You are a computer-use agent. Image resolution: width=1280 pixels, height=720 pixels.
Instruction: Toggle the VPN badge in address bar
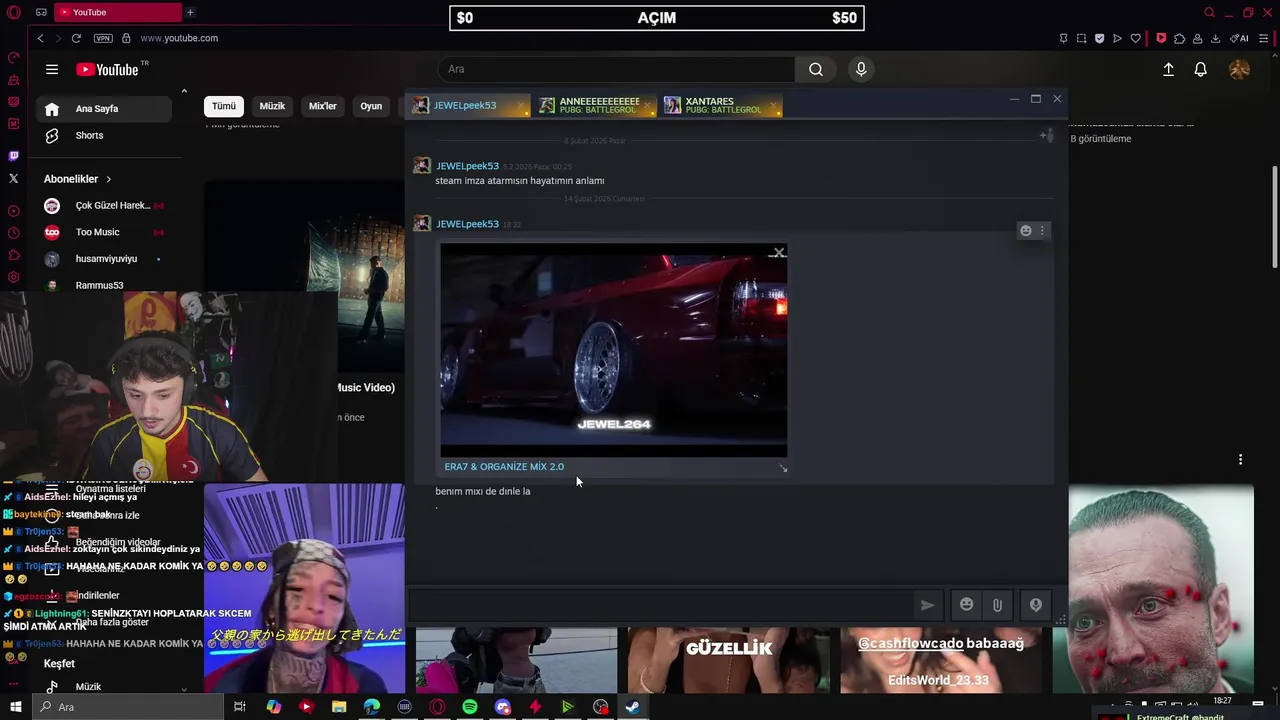pyautogui.click(x=103, y=38)
